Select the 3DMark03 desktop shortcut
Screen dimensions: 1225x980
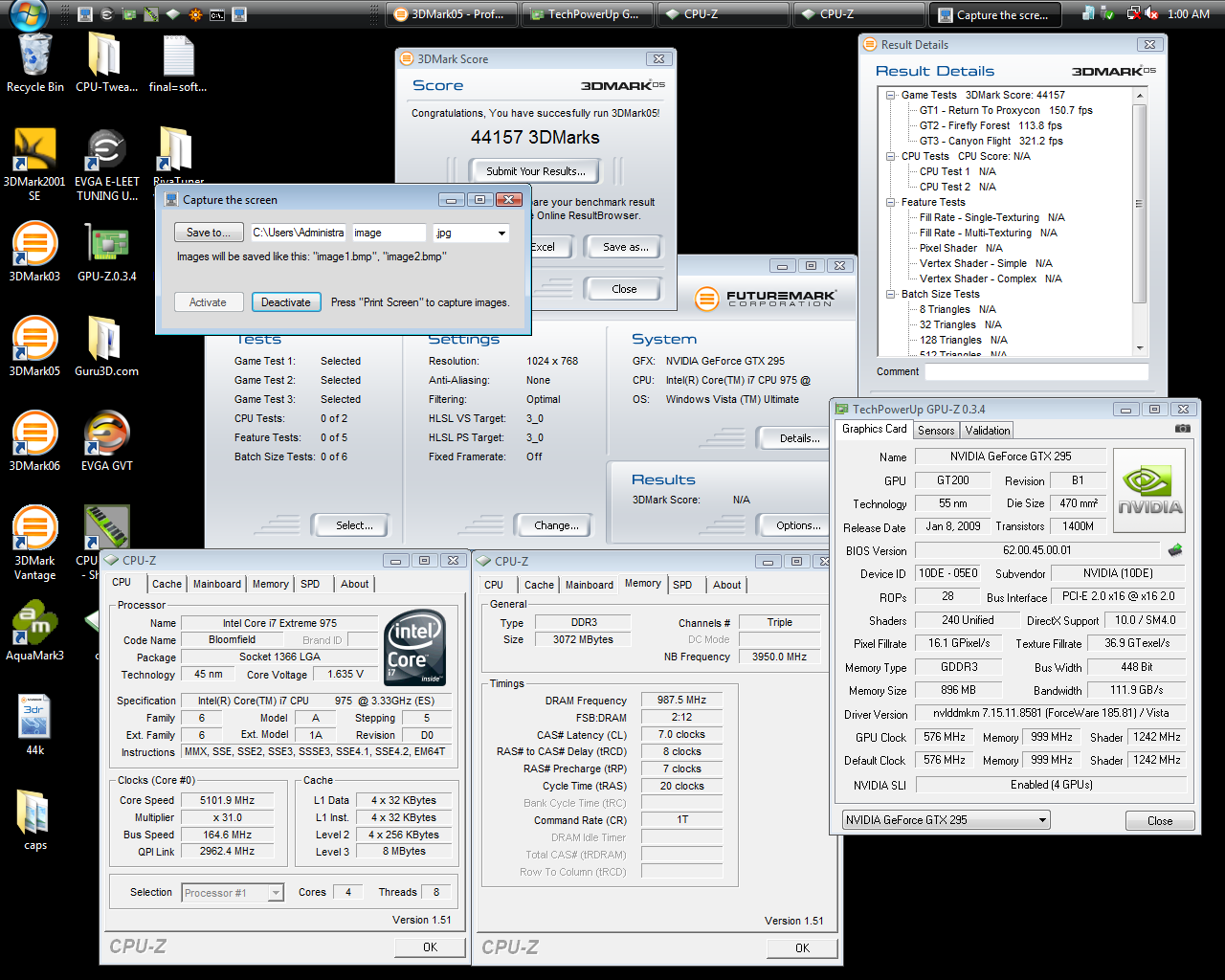[x=34, y=252]
